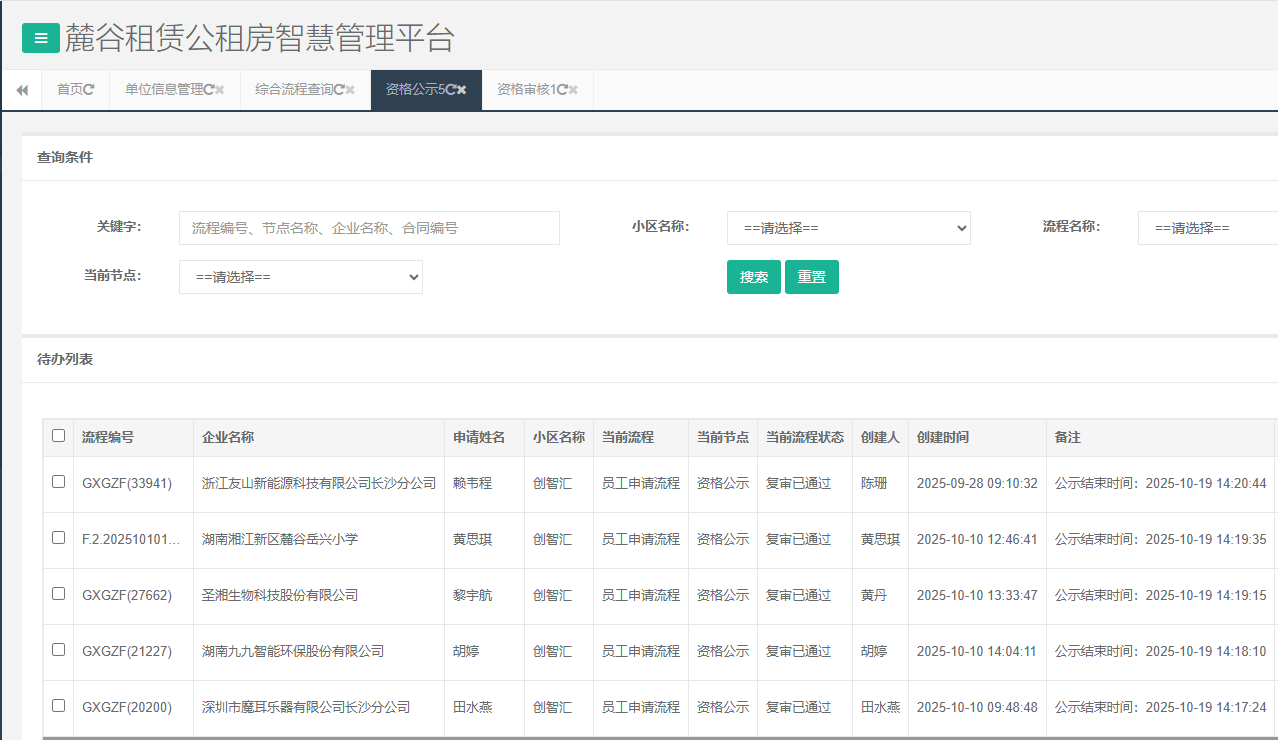Tick the select-all checkbox in table header
Viewport: 1278px width, 740px height.
coord(58,436)
